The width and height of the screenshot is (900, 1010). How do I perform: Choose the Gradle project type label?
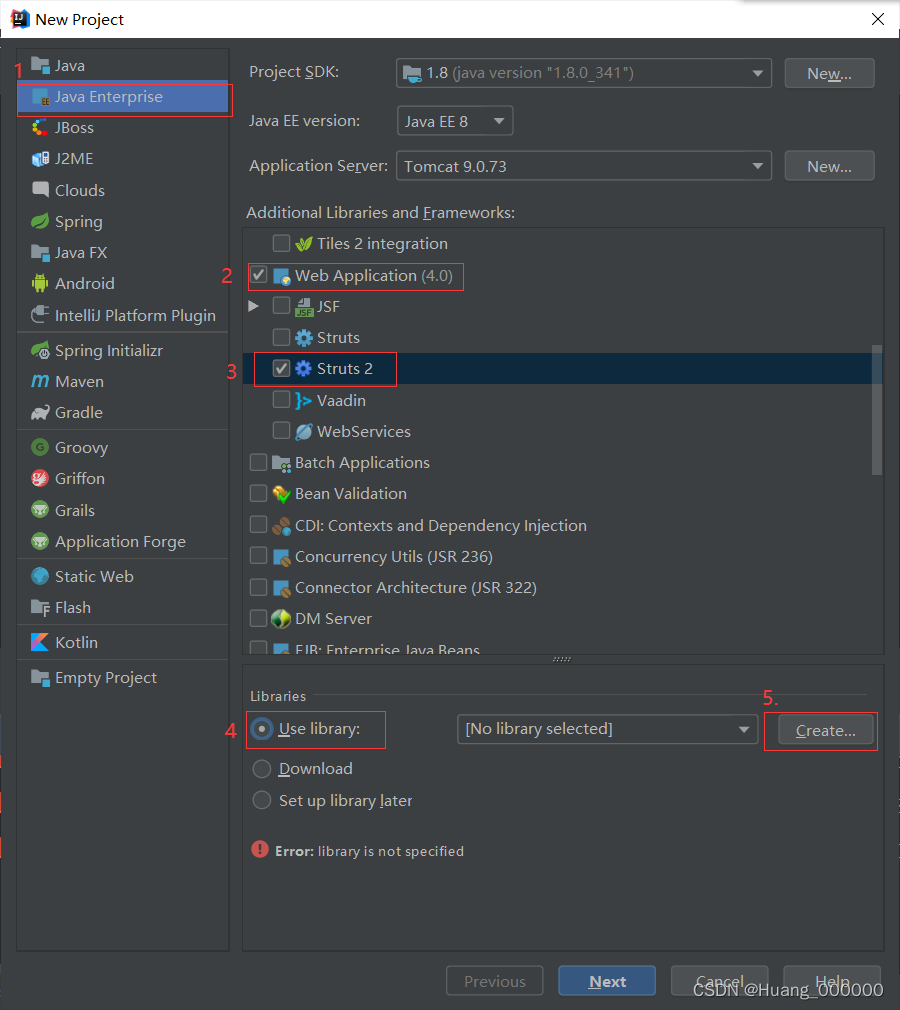pos(79,412)
